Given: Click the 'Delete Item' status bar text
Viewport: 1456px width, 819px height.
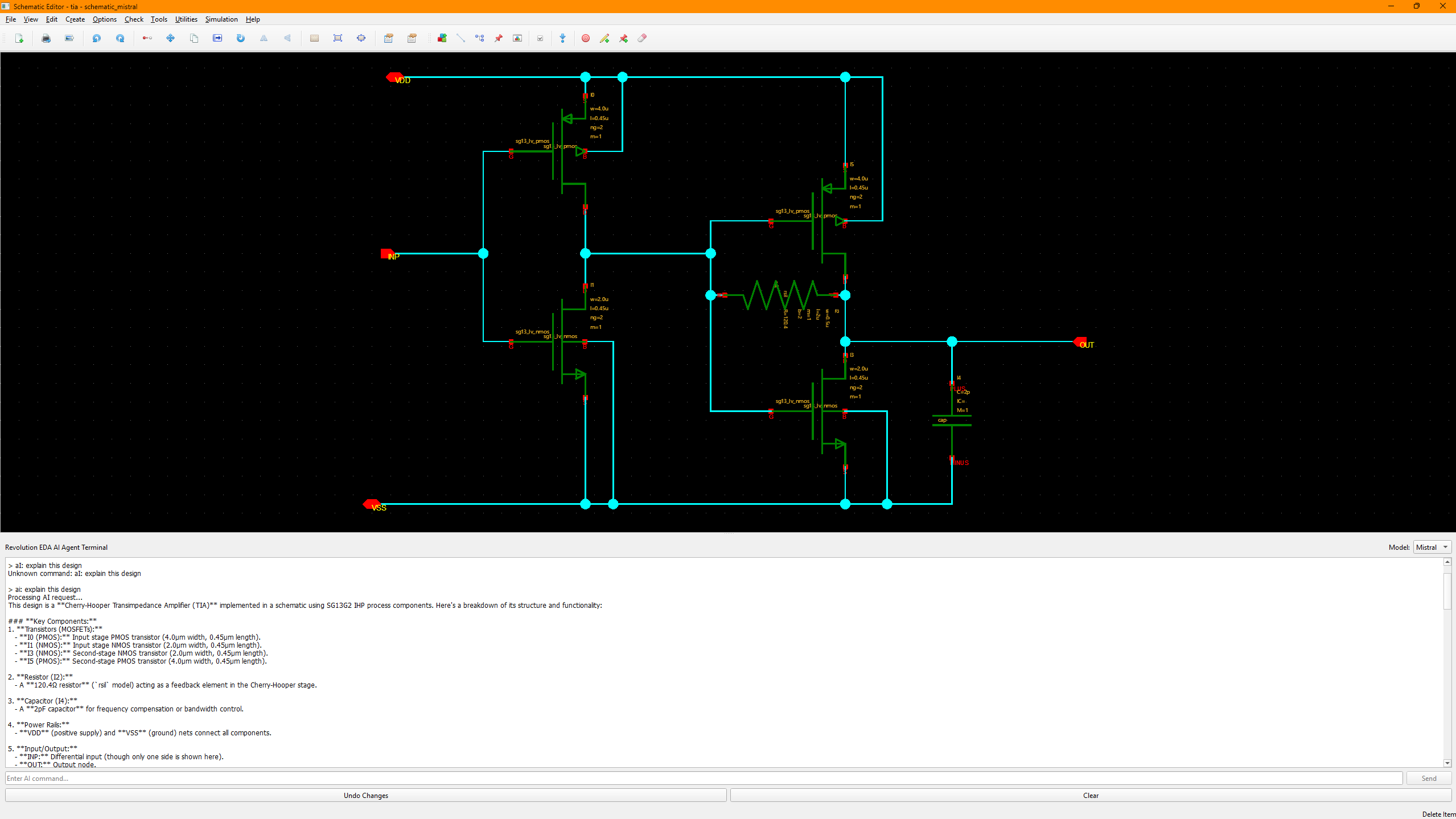Looking at the screenshot, I should tap(1438, 814).
